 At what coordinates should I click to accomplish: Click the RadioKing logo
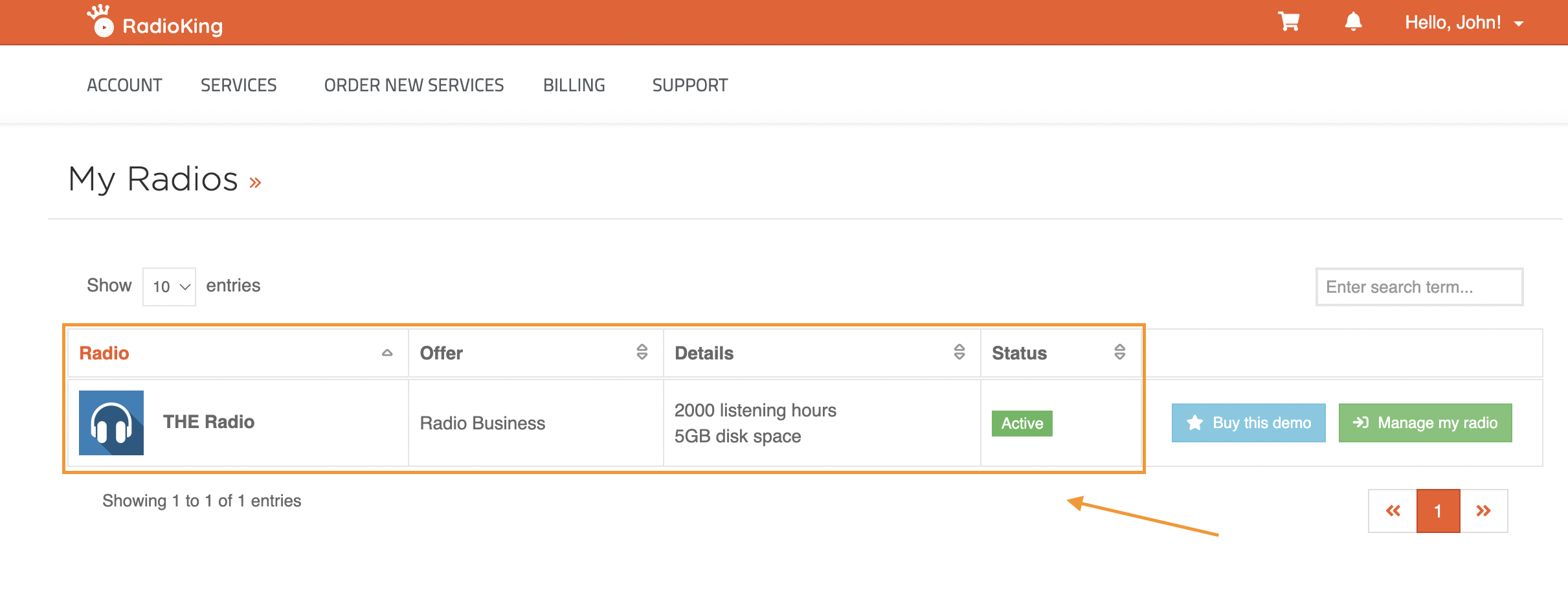point(155,22)
